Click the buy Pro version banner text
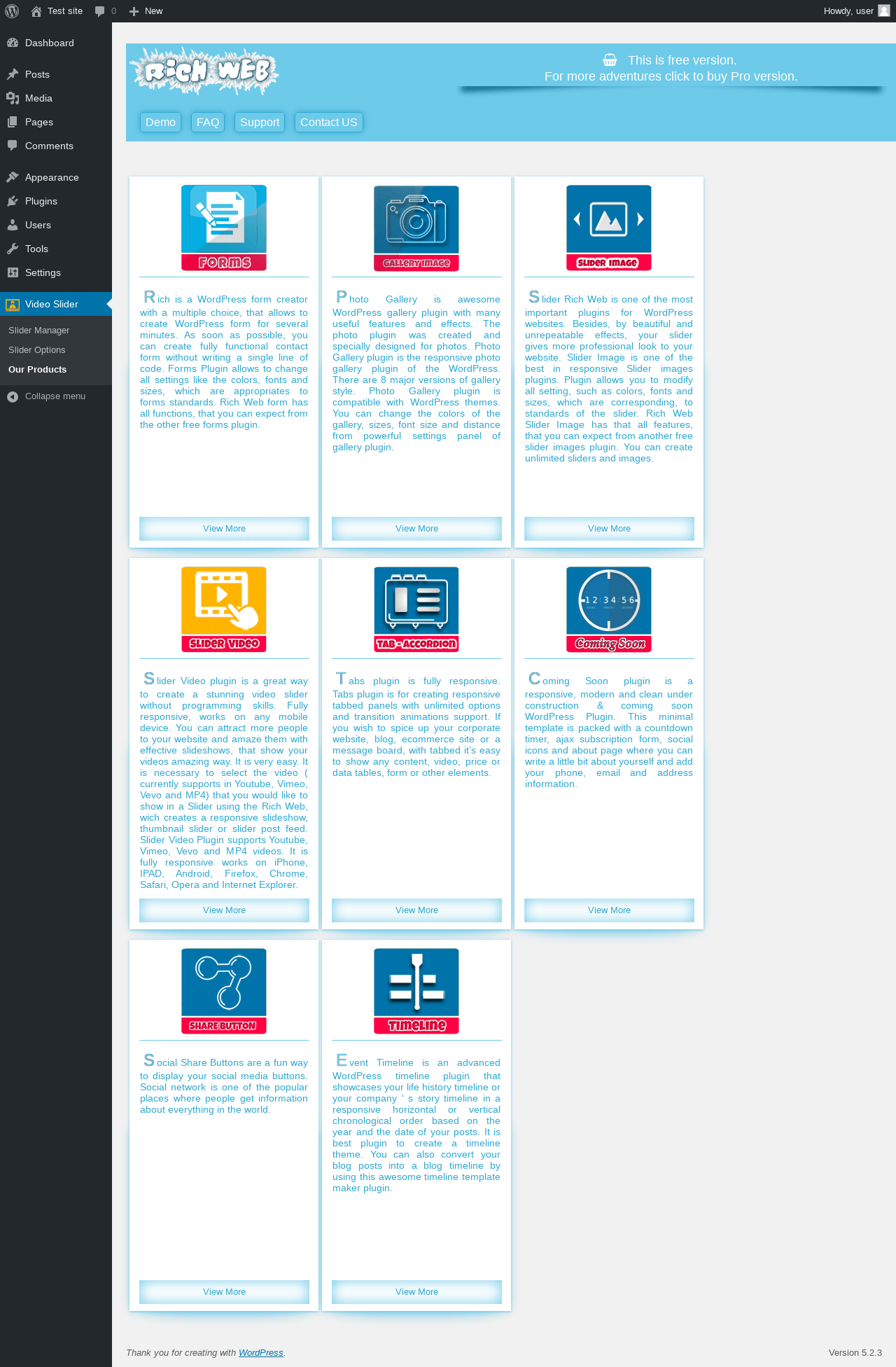Screen dimensions: 896x1367 (671, 76)
